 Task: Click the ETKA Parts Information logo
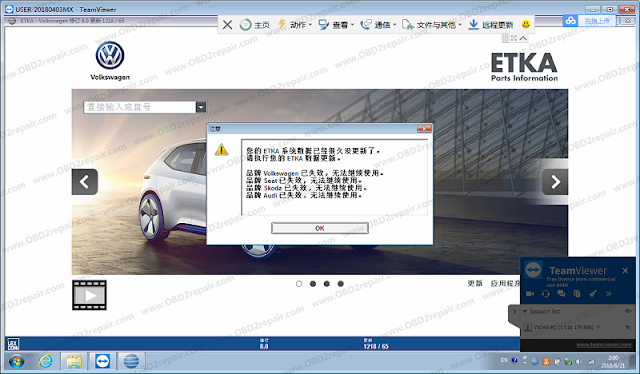point(524,67)
